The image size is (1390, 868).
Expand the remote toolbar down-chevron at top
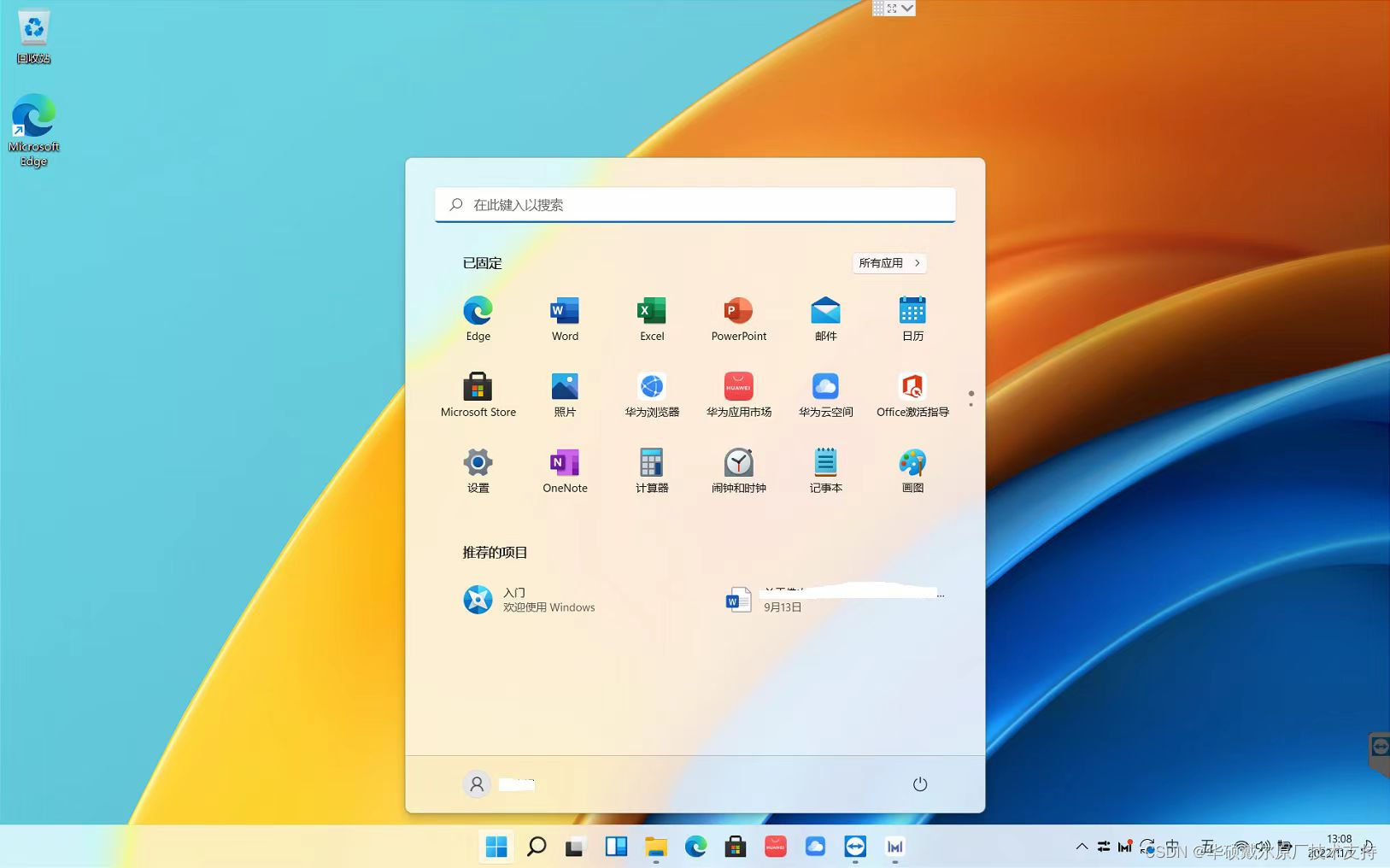907,9
